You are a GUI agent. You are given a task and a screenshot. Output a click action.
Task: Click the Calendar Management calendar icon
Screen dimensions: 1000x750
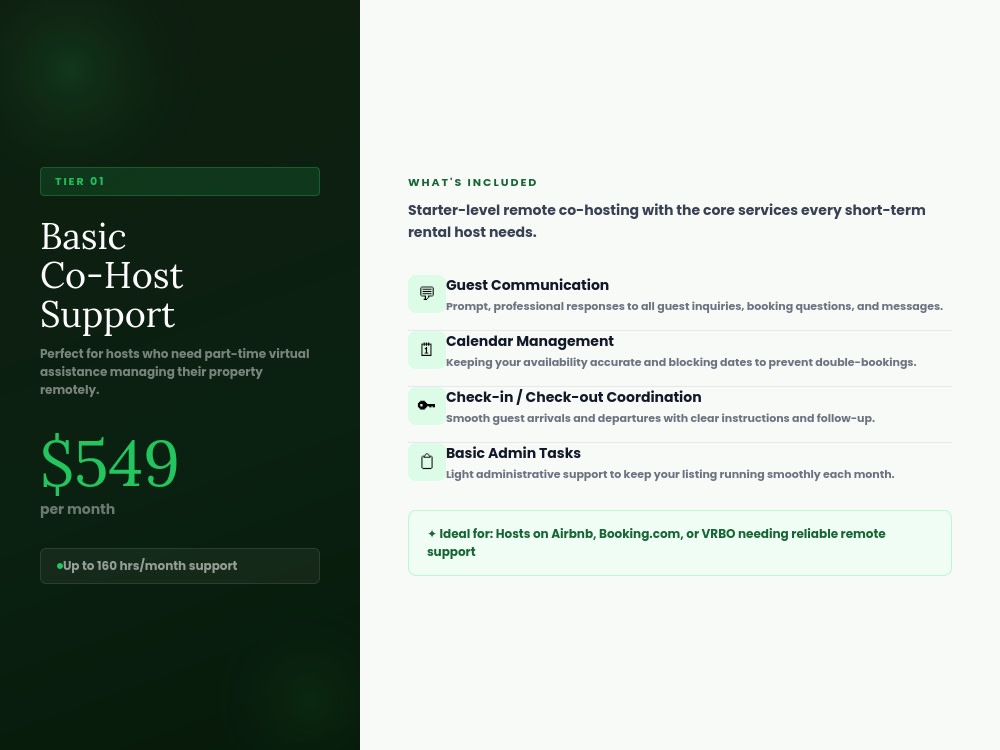coord(427,349)
